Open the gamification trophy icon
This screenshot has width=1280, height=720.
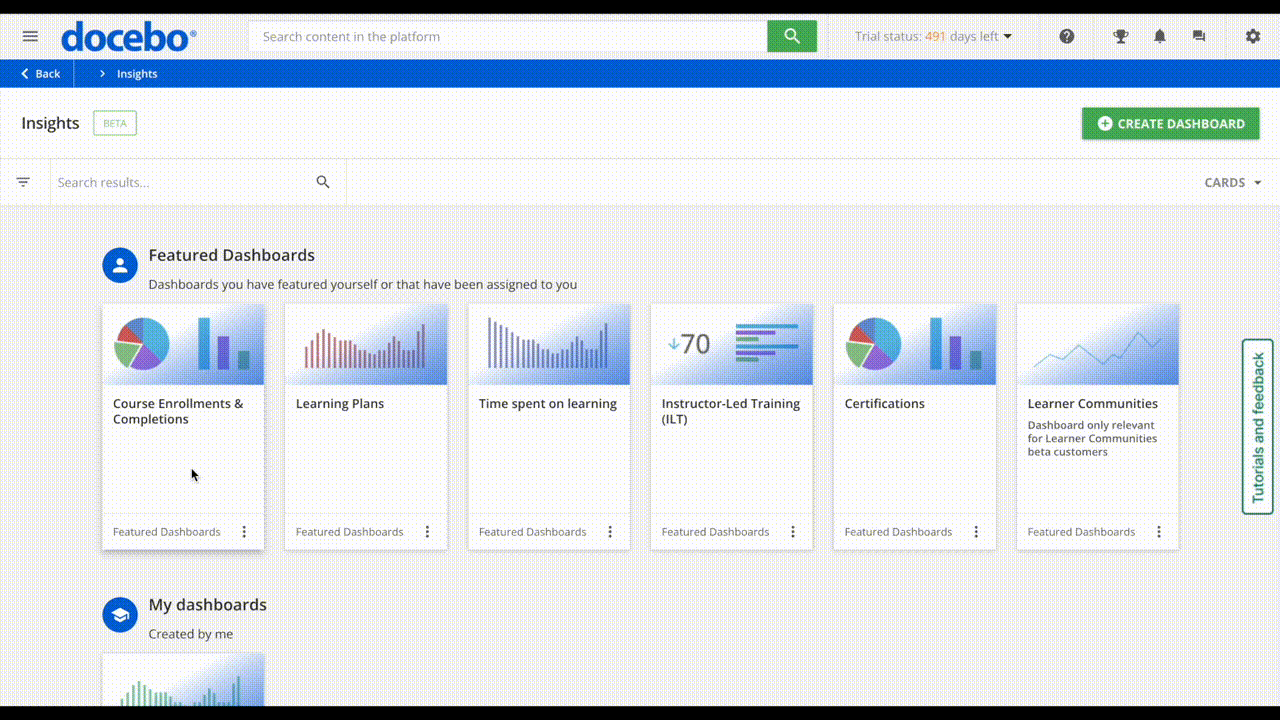pyautogui.click(x=1120, y=36)
